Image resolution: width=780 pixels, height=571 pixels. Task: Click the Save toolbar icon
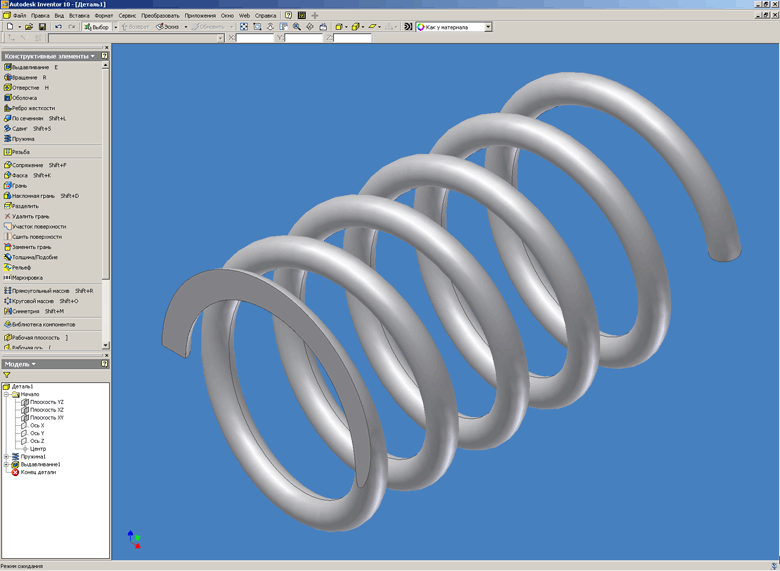[x=42, y=27]
